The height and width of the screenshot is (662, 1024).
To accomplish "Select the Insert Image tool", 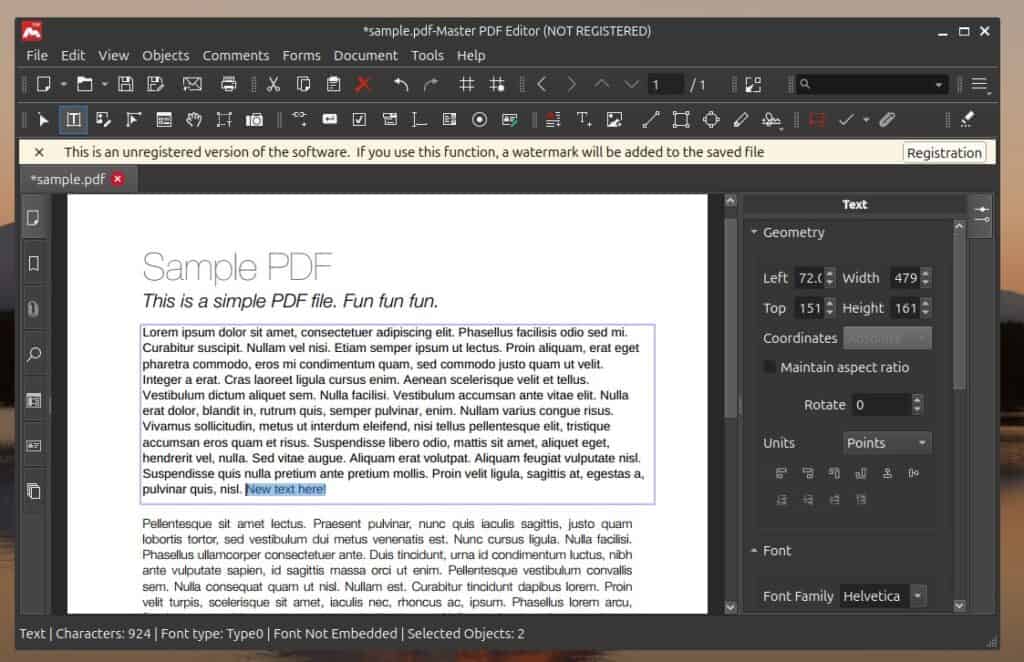I will point(614,120).
